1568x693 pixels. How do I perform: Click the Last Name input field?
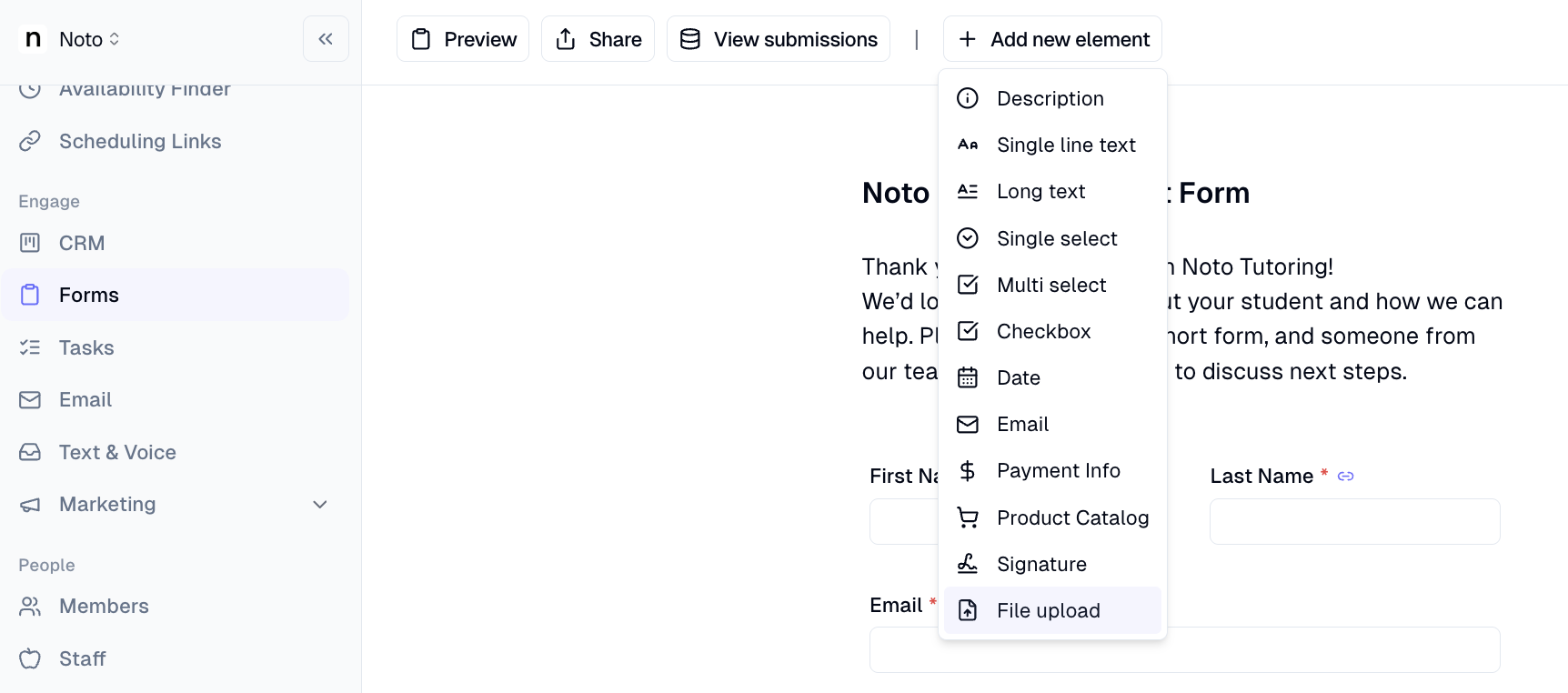[x=1355, y=522]
